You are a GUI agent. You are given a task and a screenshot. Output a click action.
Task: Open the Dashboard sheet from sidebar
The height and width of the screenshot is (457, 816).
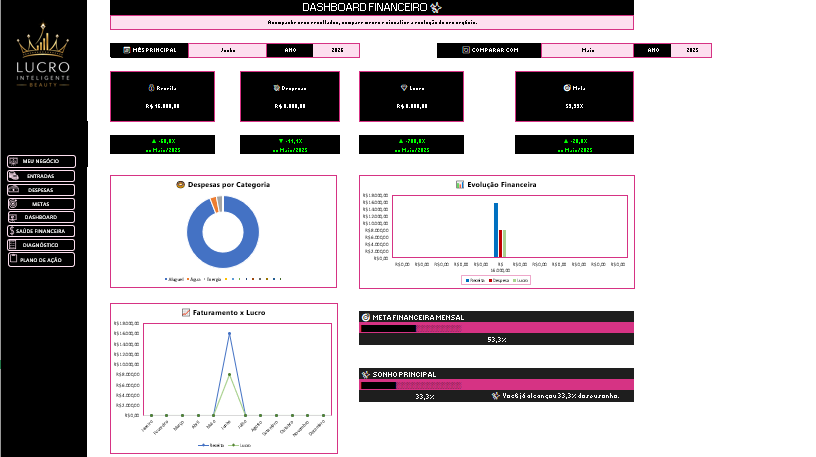[x=41, y=217]
